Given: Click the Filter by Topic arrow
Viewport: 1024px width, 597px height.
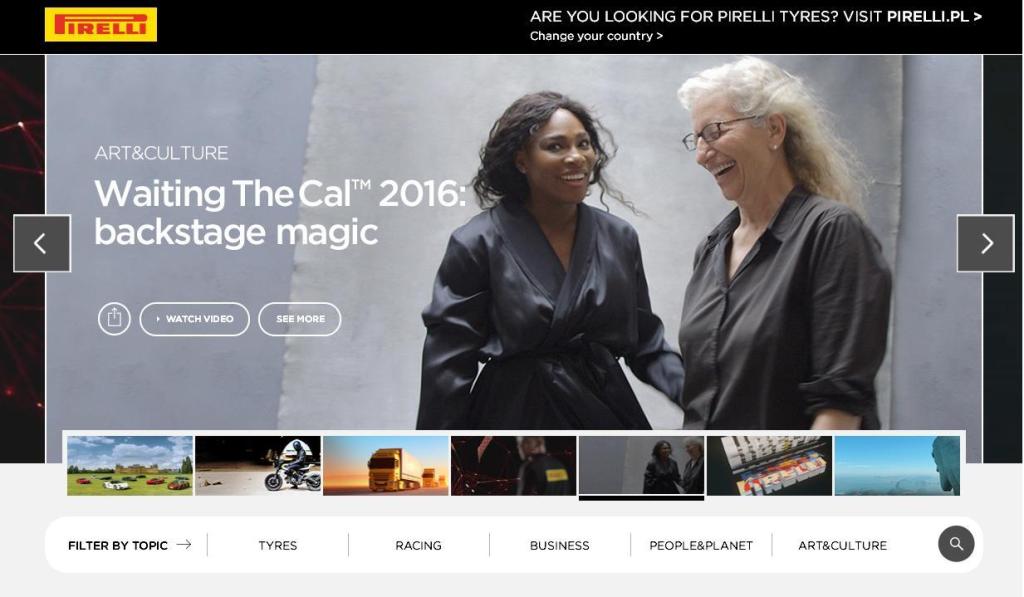Looking at the screenshot, I should coord(184,544).
